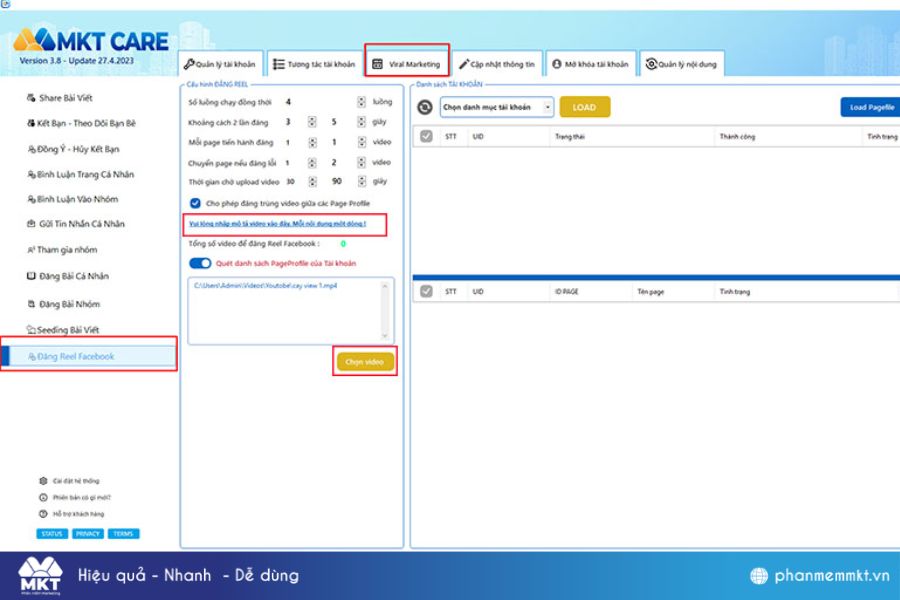
Task: Toggle Quét danh sách PageProfile switch off
Action: (x=200, y=263)
